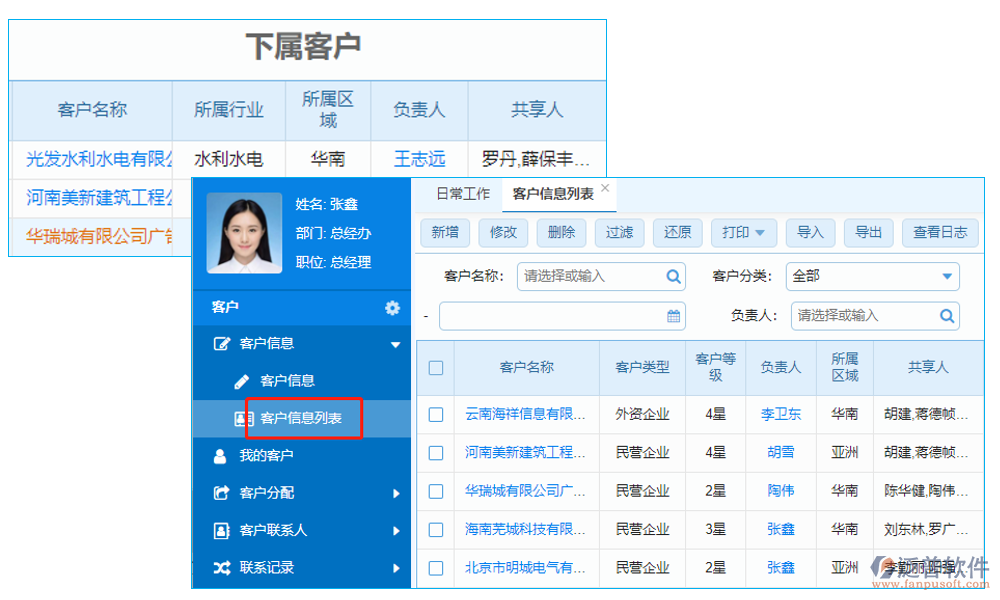Click the share icon beside 客户分配
The image size is (1000, 600).
[219, 491]
